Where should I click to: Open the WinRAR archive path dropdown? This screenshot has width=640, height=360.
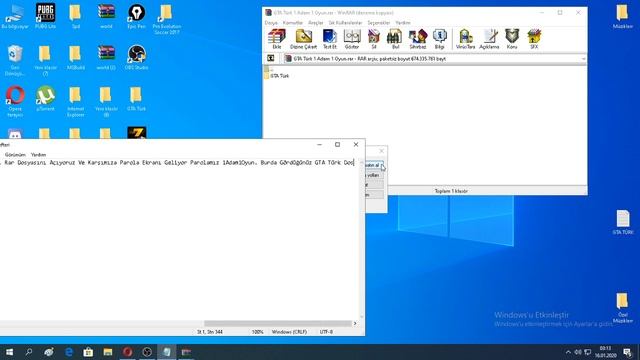coord(583,59)
